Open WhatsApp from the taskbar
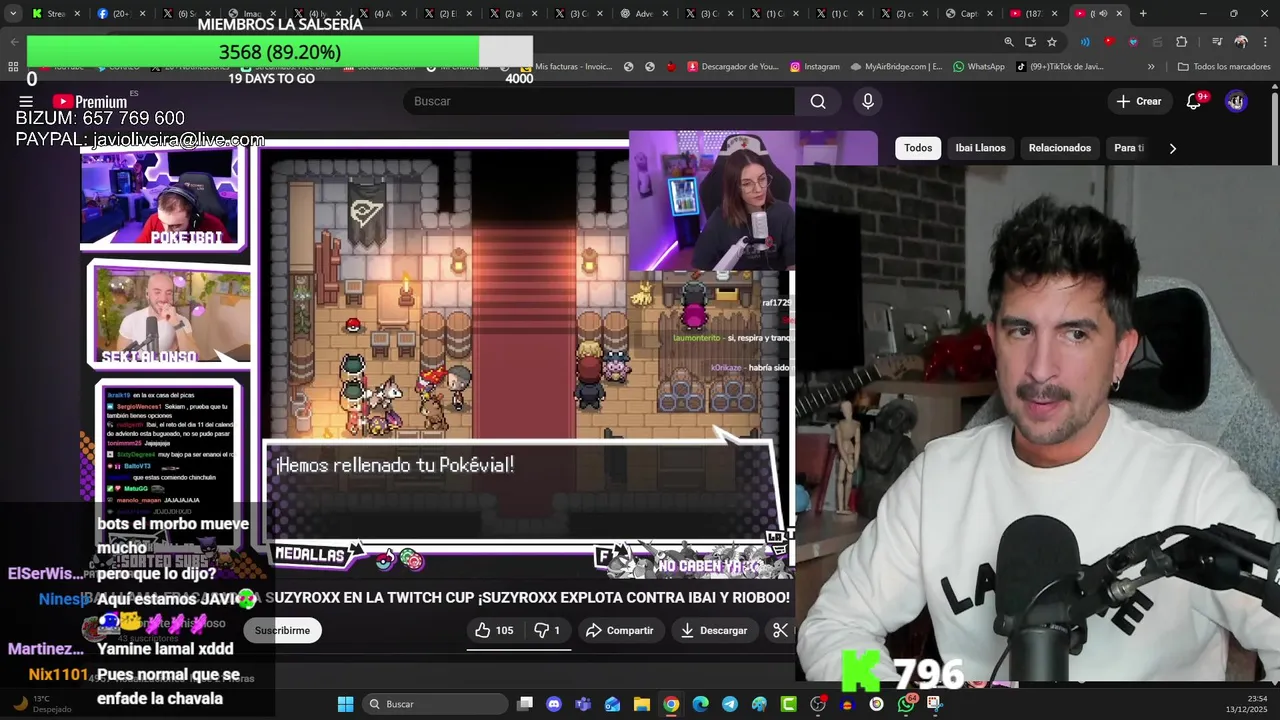 pos(906,704)
